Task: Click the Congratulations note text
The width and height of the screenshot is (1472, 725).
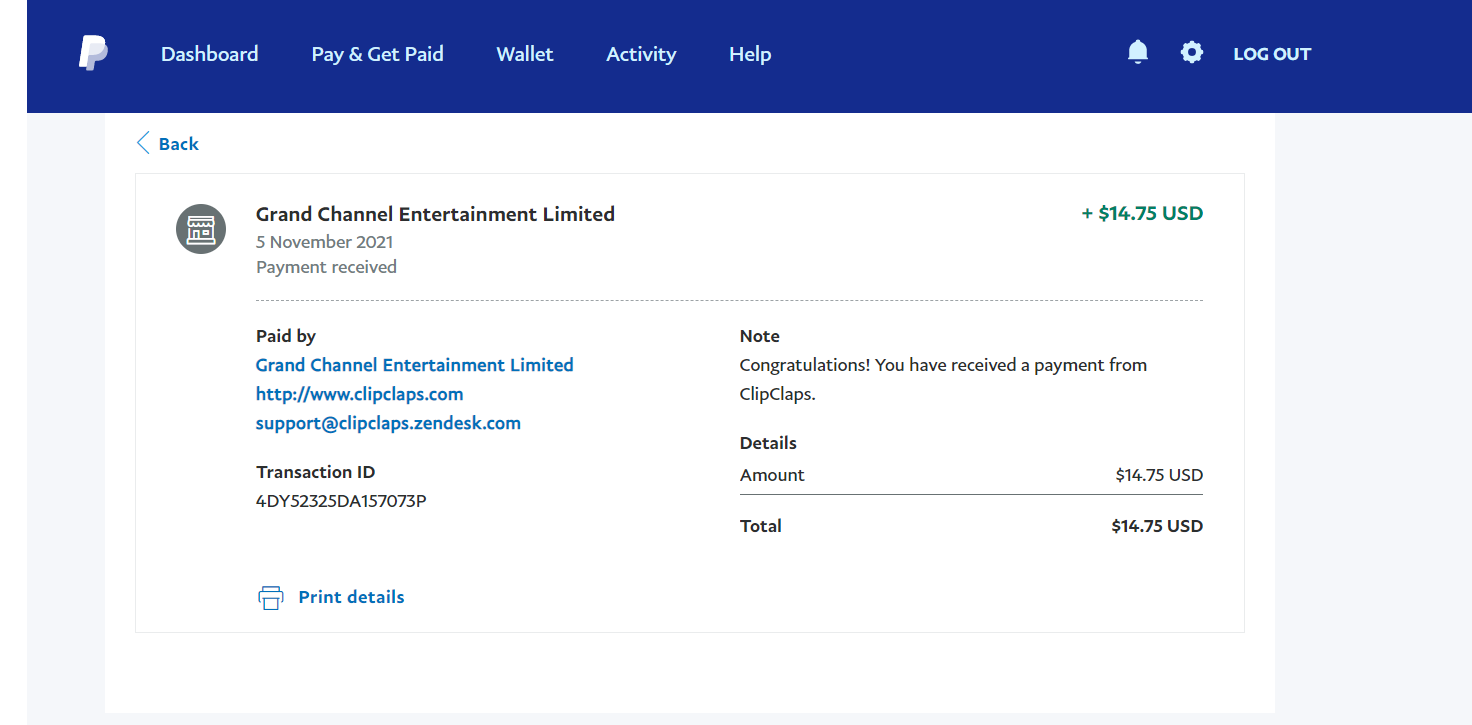Action: (x=943, y=380)
